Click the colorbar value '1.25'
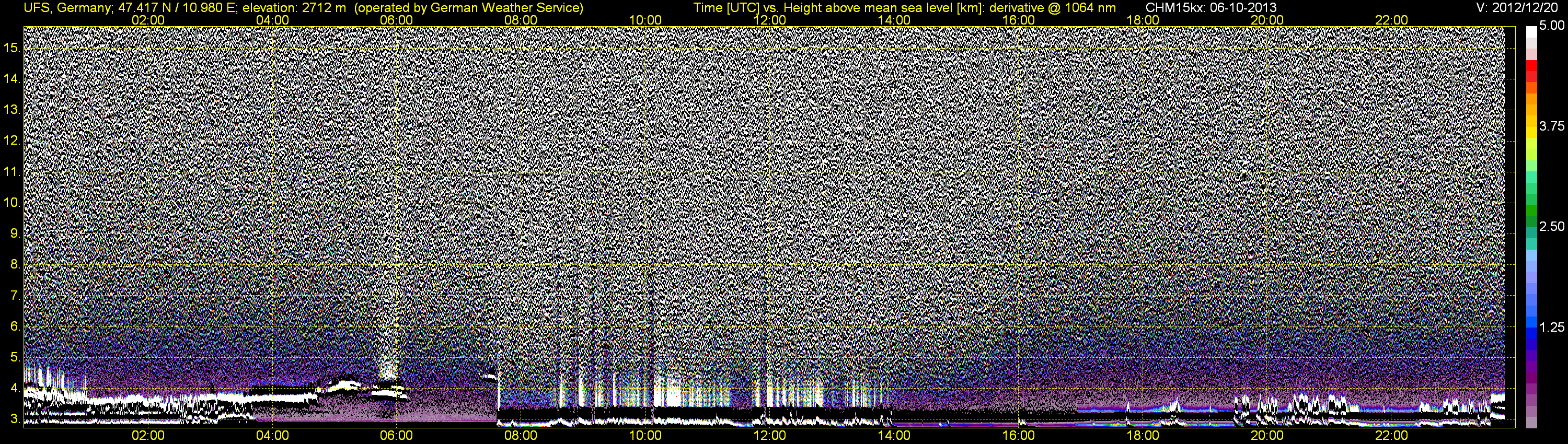Viewport: 1568px width, 444px height. click(x=1552, y=327)
